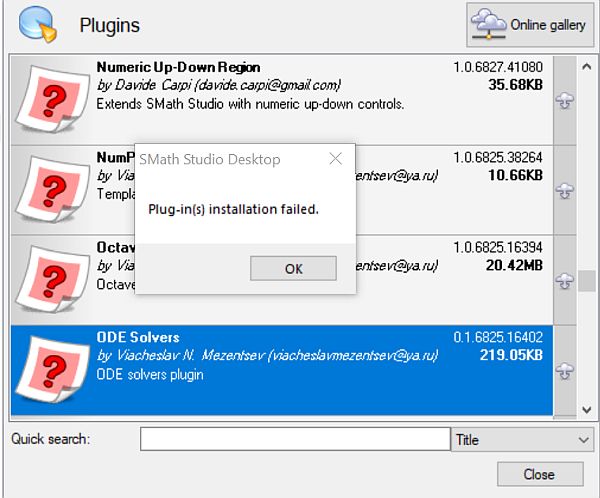Screen dimensions: 600x498
Task: Click the plugin list scrollbar thumb
Action: pos(587,280)
